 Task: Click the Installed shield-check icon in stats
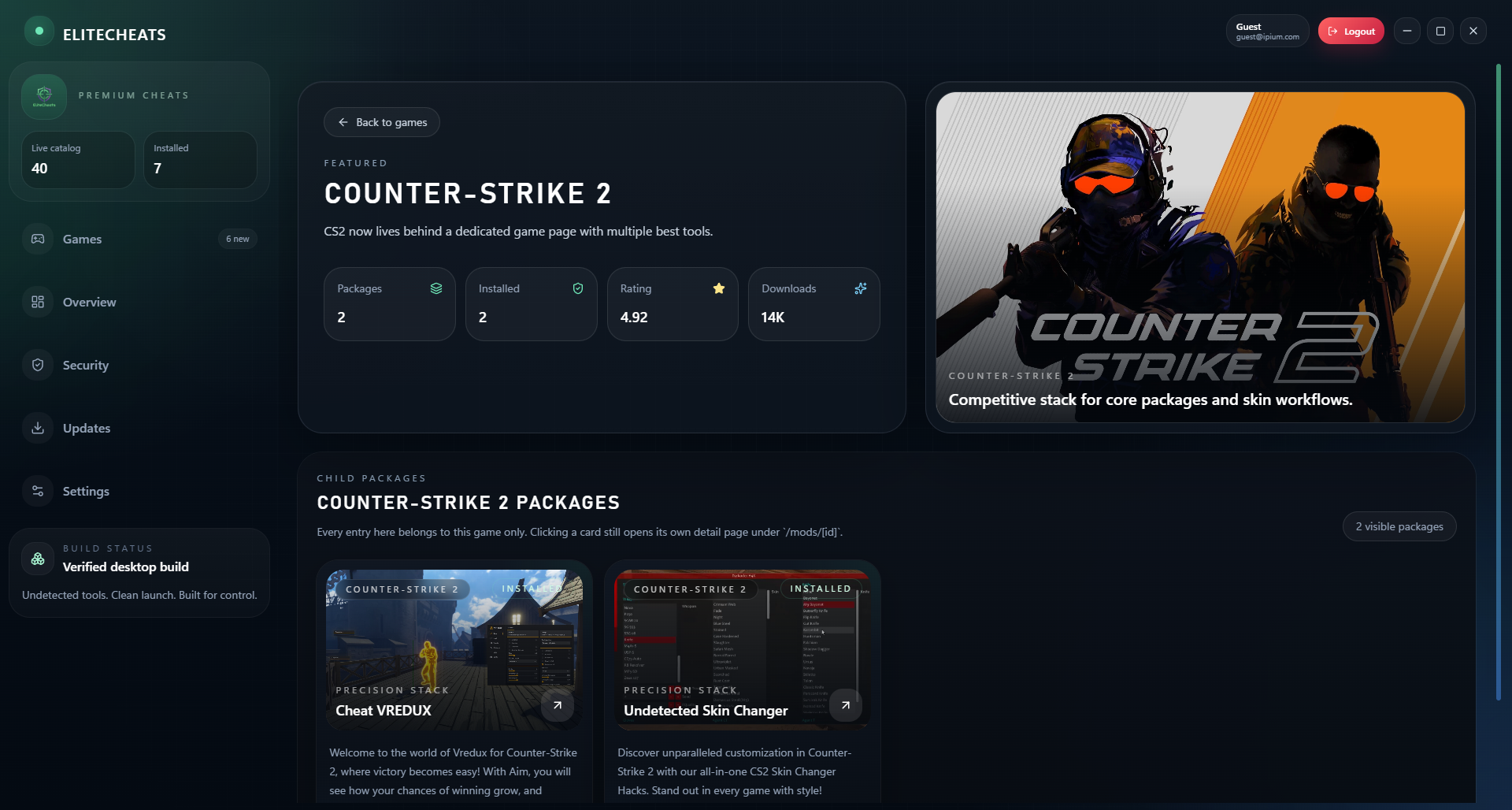pyautogui.click(x=578, y=288)
